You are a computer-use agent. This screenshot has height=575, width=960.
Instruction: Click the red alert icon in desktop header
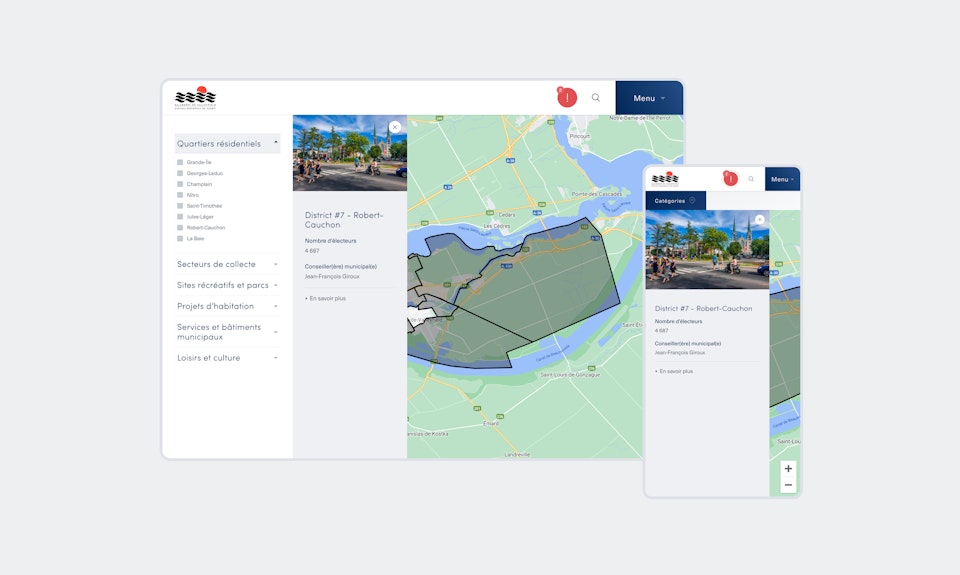tap(567, 97)
